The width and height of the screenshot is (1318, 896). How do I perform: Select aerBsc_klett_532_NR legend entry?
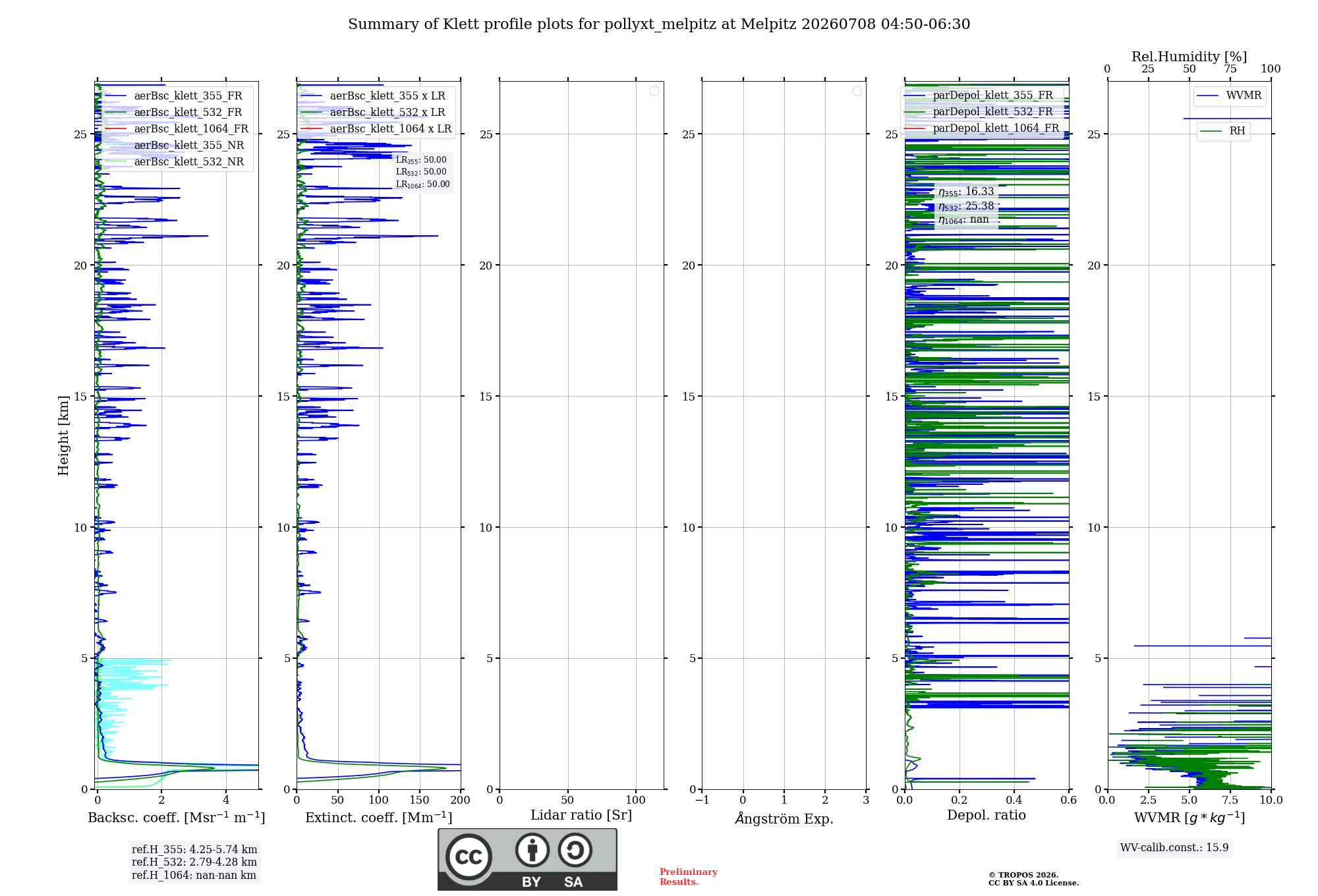[174, 161]
